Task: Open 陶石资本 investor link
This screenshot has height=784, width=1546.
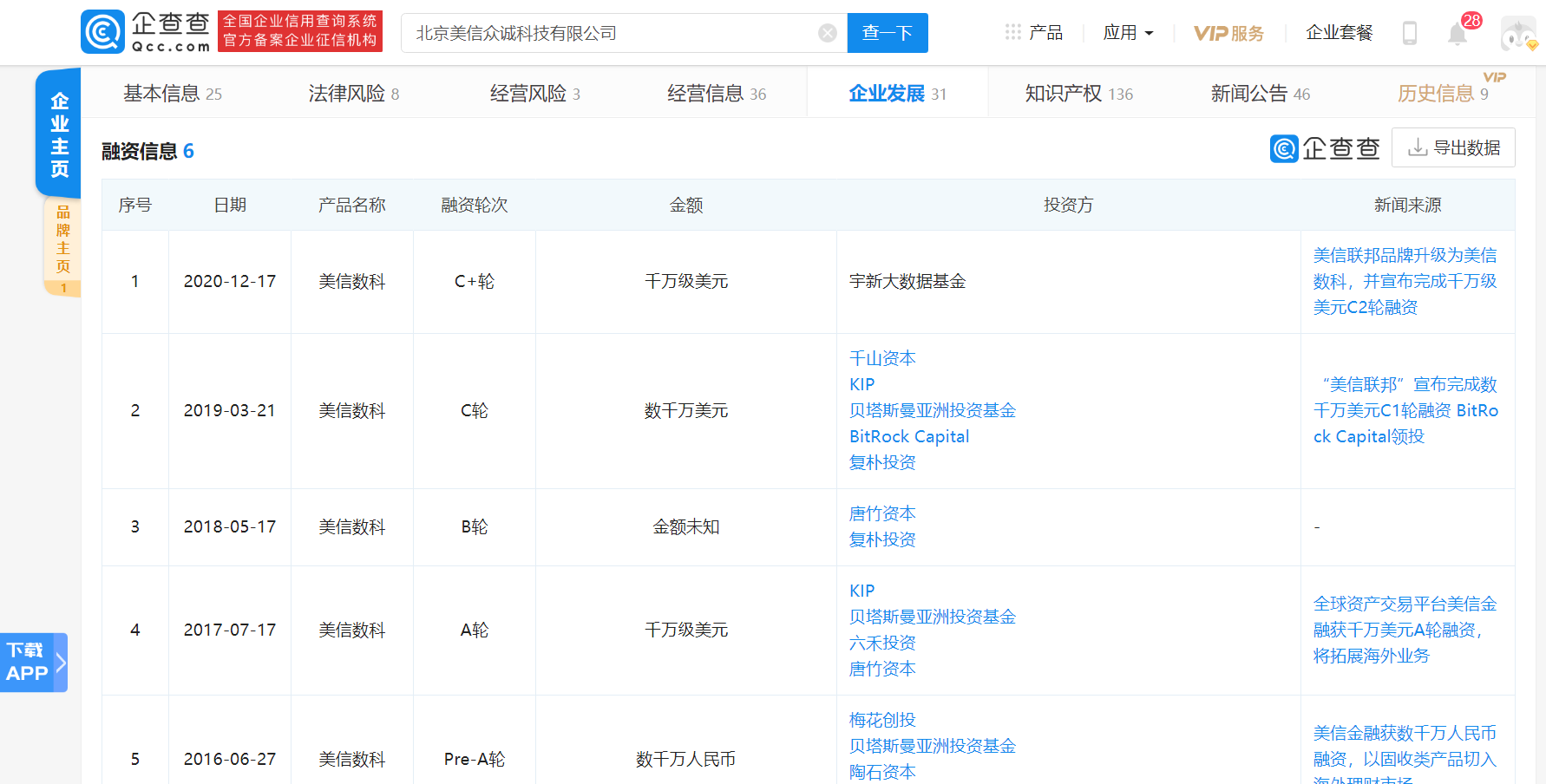Action: [x=882, y=772]
